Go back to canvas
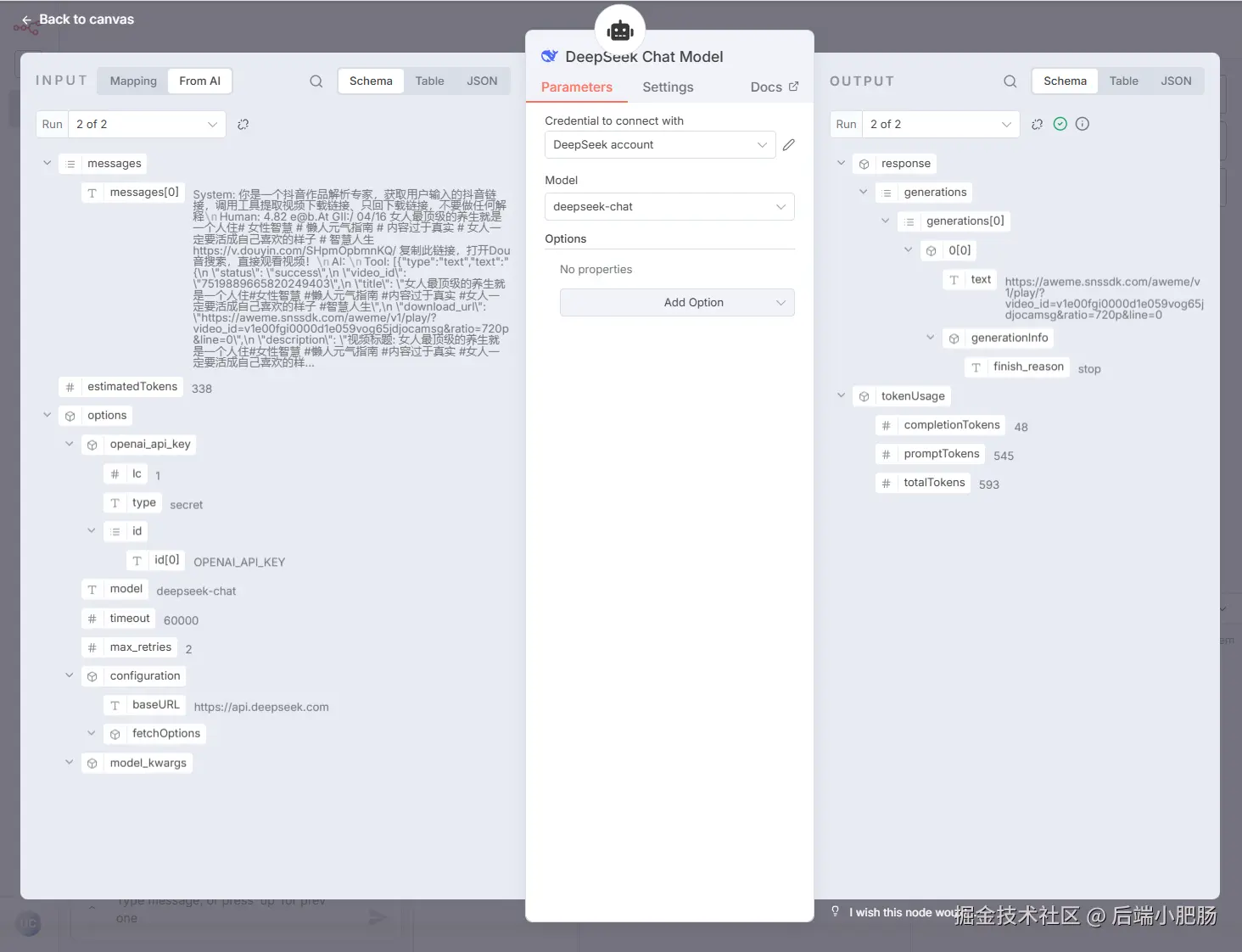Viewport: 1242px width, 952px height. [77, 19]
